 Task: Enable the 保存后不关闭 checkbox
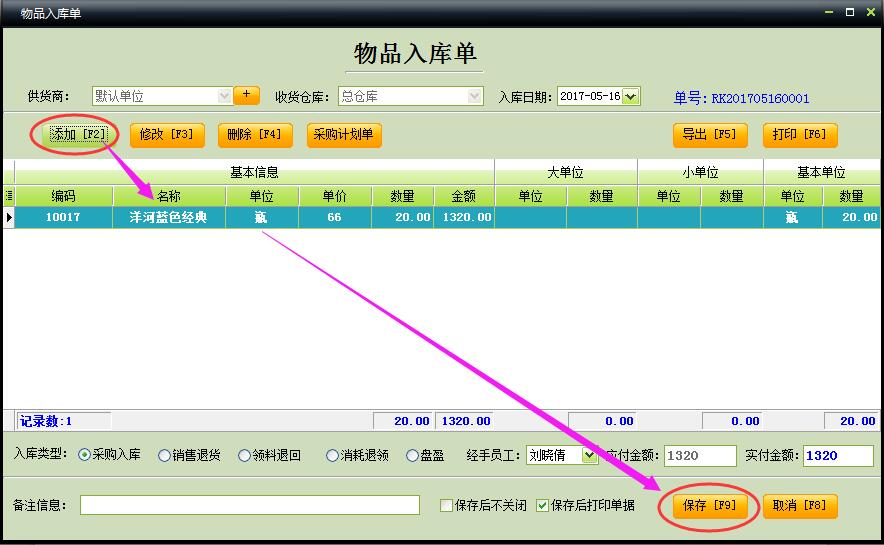(446, 505)
